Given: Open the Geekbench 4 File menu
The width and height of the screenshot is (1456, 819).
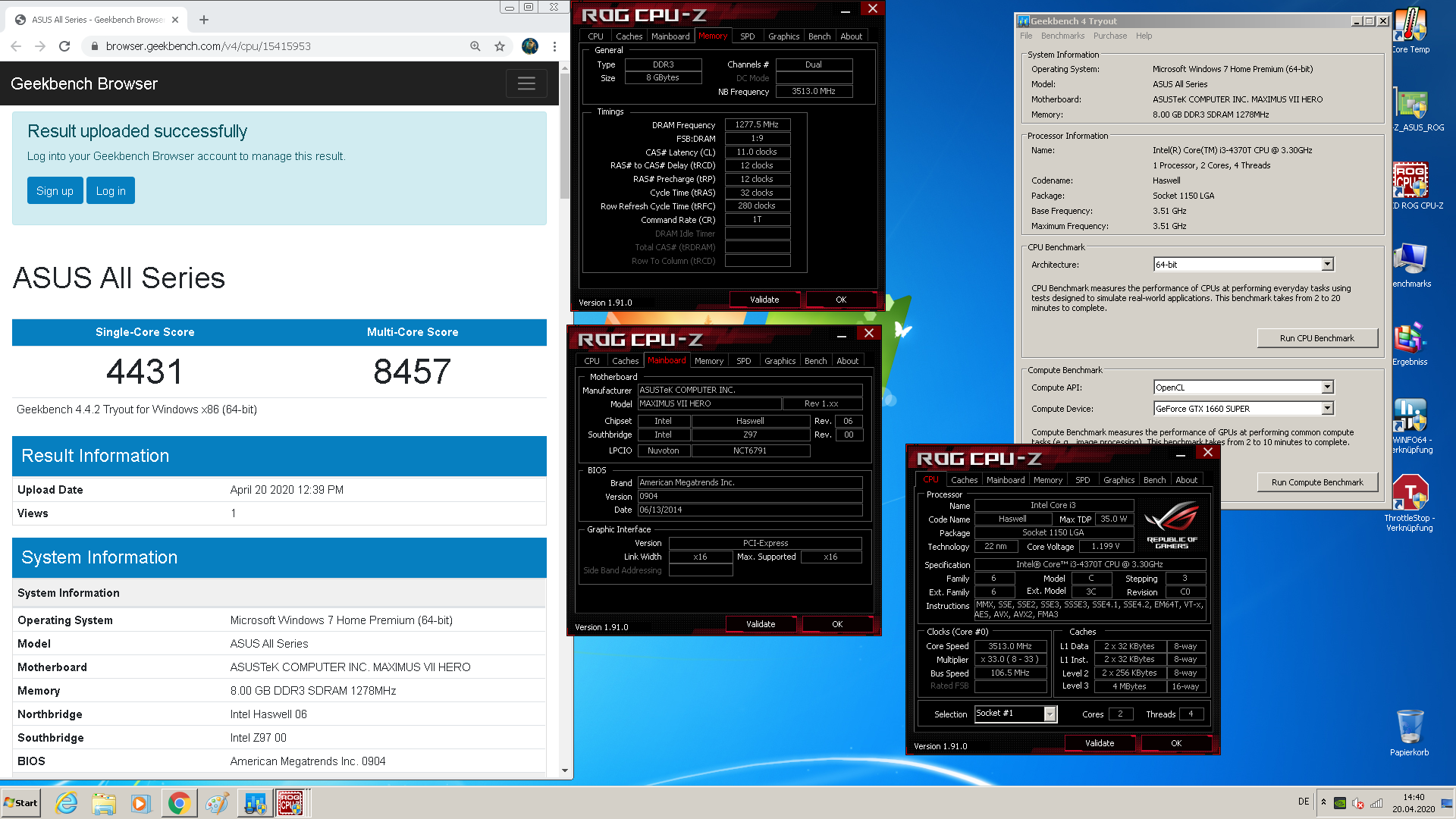Looking at the screenshot, I should (x=1026, y=36).
